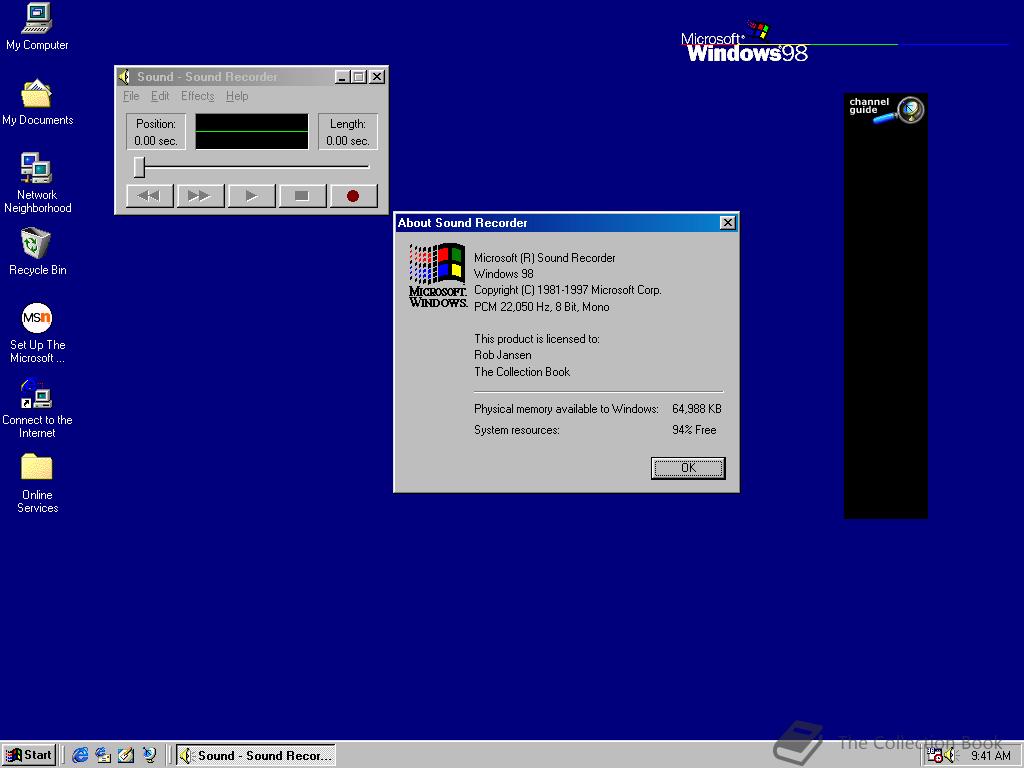1024x768 pixels.
Task: Seek to end in Sound Recorder
Action: tap(200, 195)
